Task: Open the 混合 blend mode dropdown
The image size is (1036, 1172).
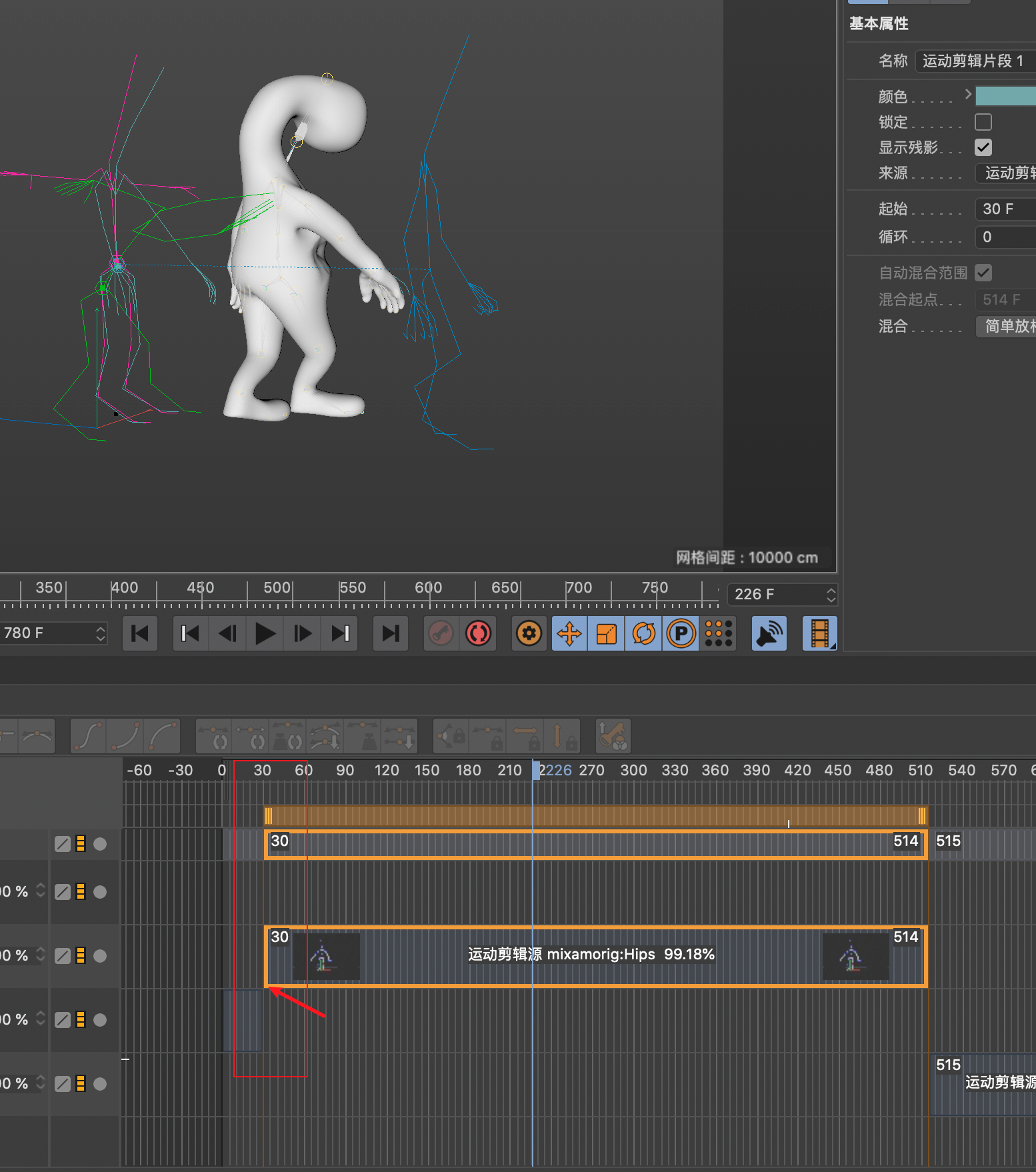Action: (1007, 326)
